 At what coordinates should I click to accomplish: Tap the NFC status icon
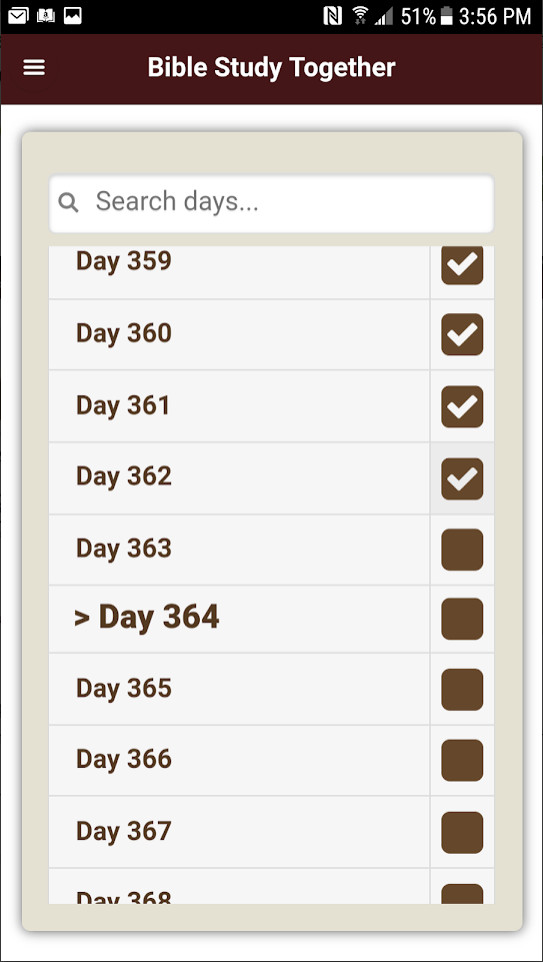click(332, 17)
